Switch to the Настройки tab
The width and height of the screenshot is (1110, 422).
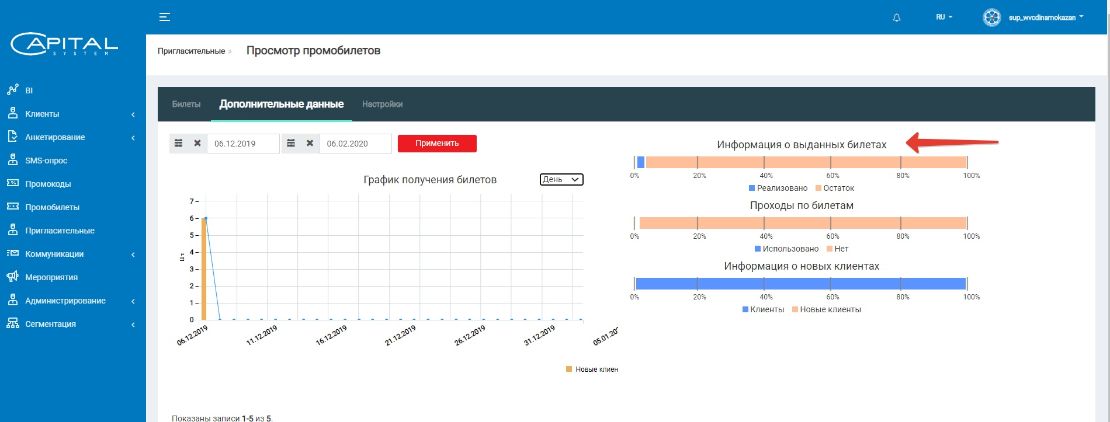coord(382,104)
